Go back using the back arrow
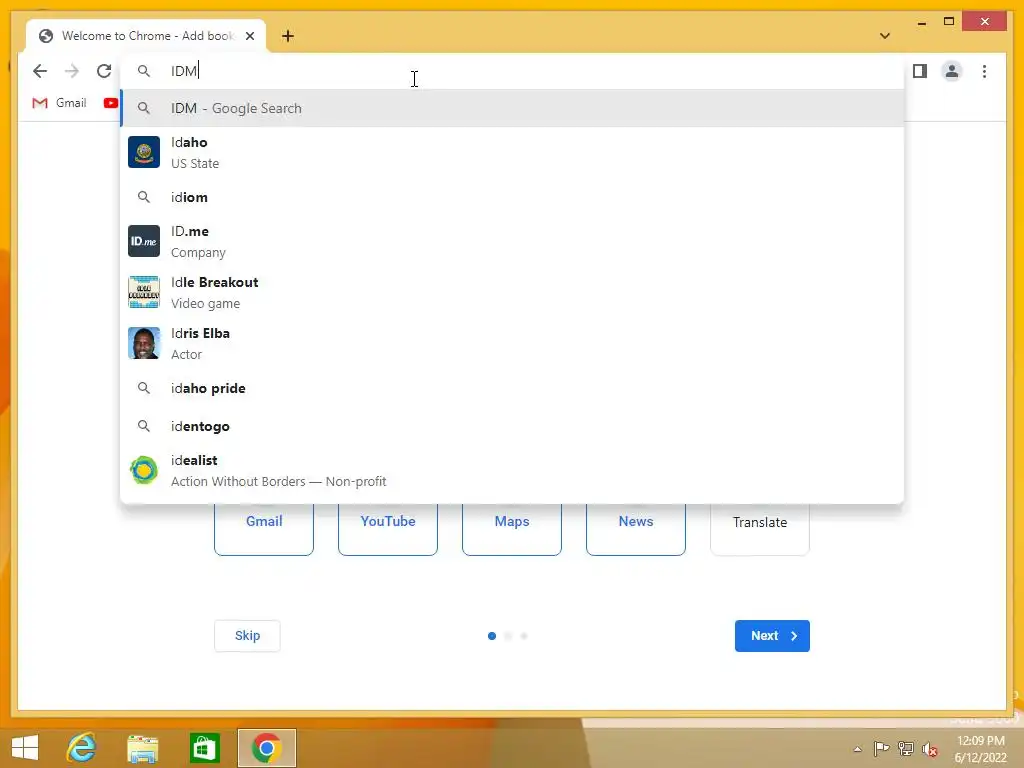 (40, 71)
